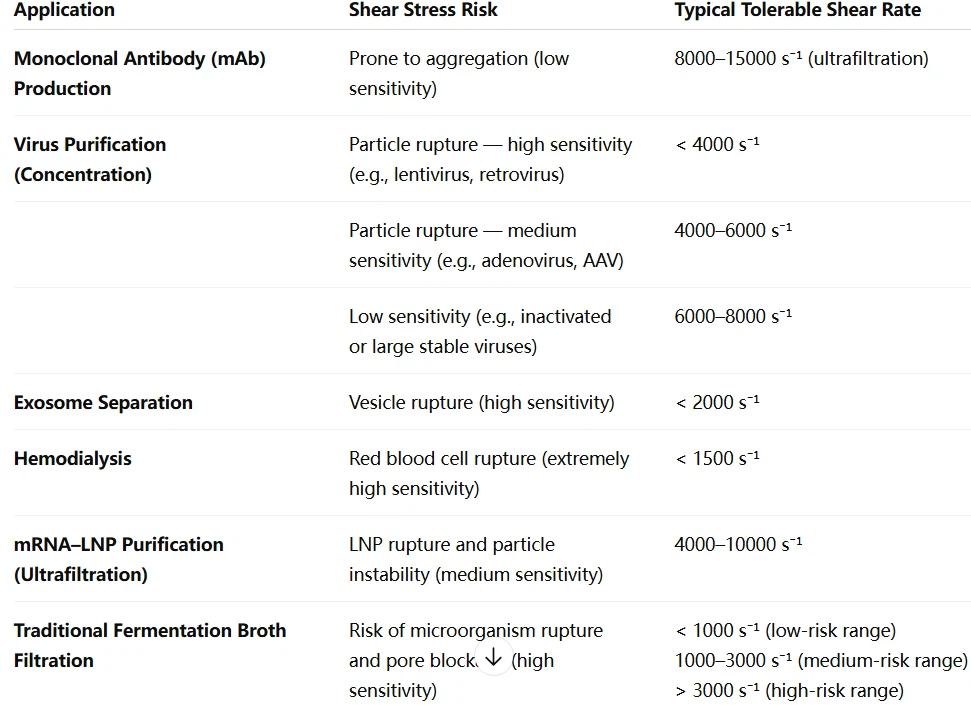The image size is (971, 705).
Task: Click the 1000–3000 s⁻¹ (medium-risk range) line
Action: pyautogui.click(x=821, y=660)
